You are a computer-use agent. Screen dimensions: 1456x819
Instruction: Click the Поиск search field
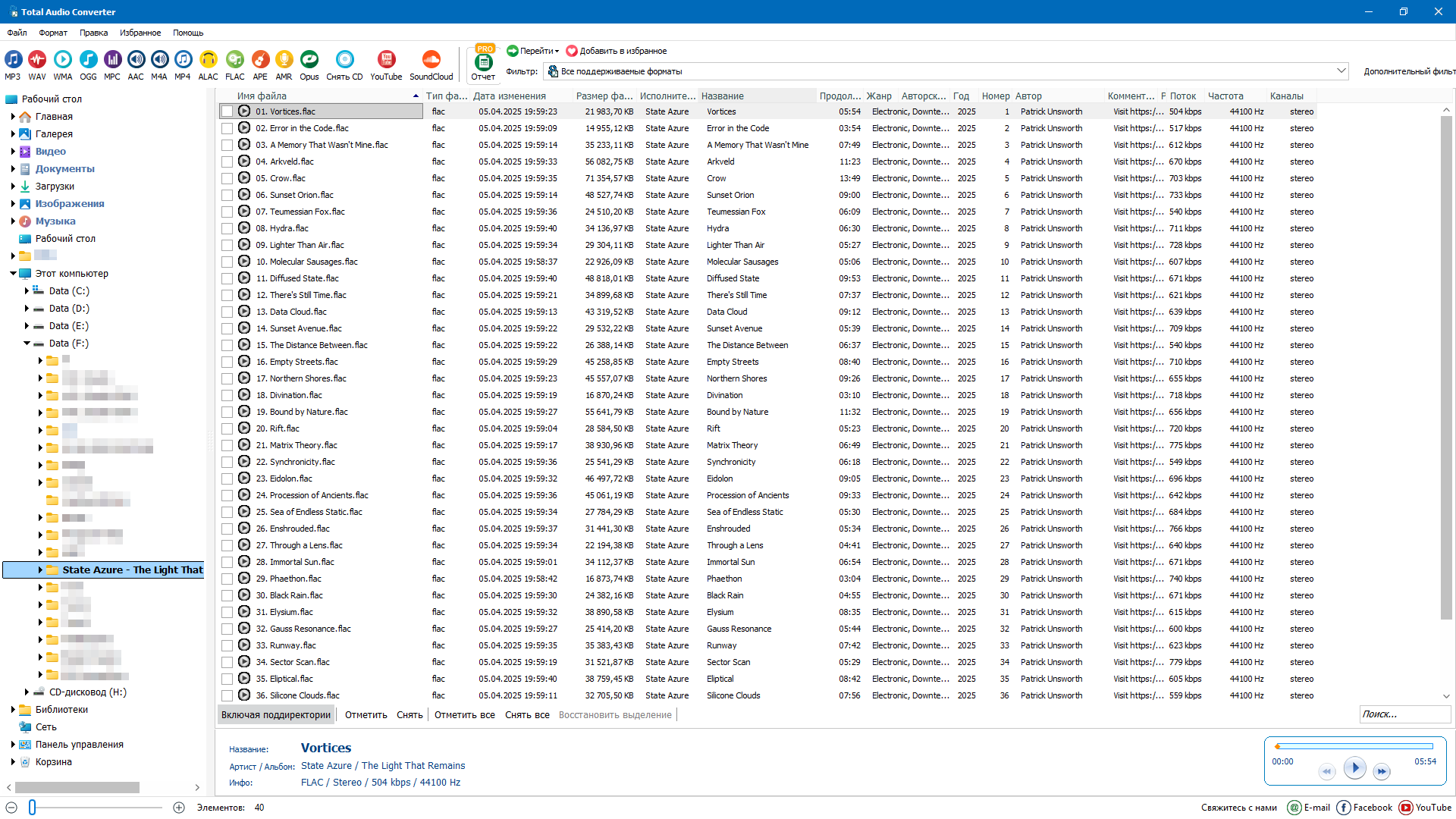point(1403,714)
